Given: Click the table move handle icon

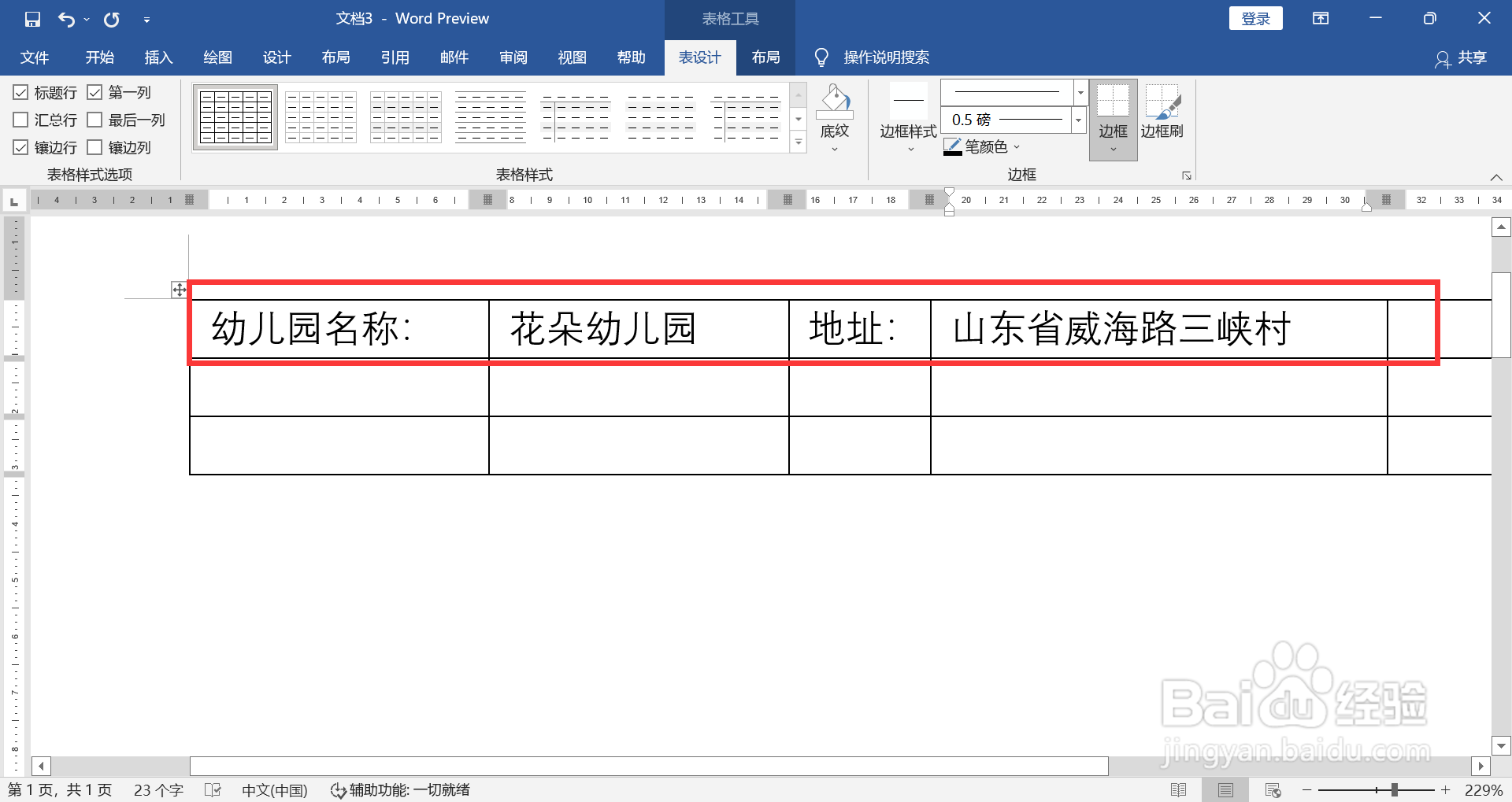Looking at the screenshot, I should (180, 290).
